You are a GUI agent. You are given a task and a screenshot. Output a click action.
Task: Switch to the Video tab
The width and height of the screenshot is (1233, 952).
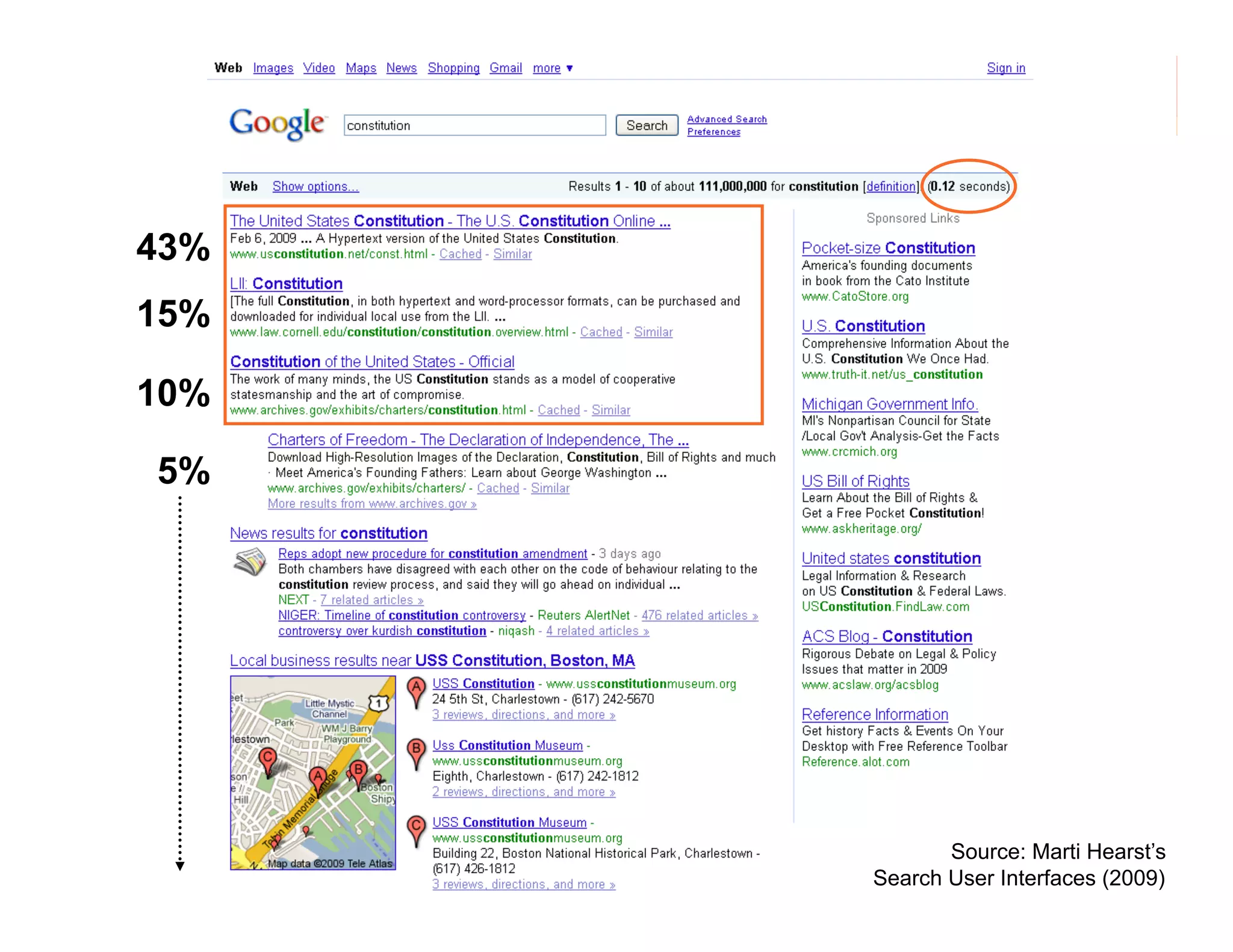click(318, 68)
